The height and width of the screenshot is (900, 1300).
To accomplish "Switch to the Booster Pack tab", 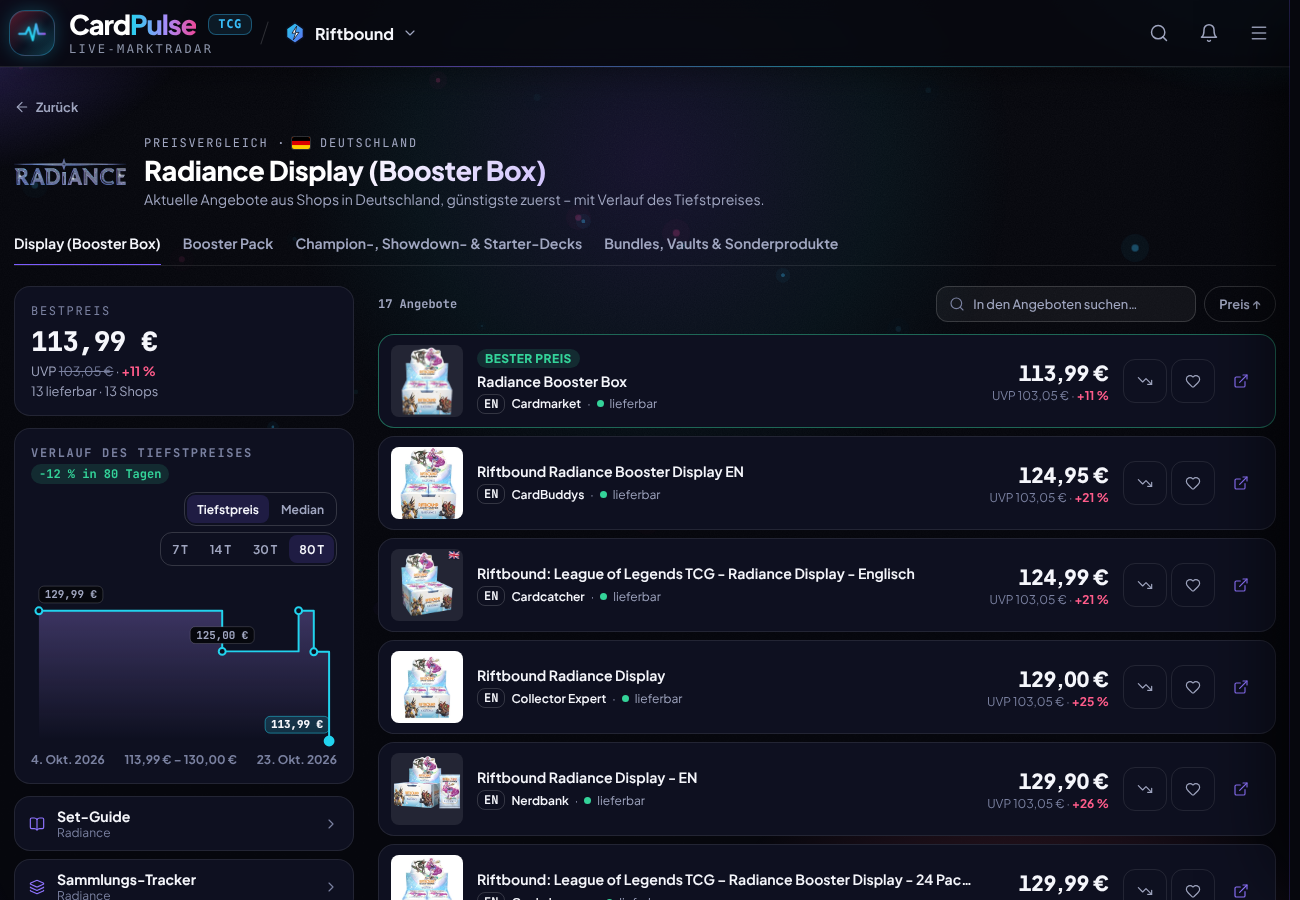I will pyautogui.click(x=228, y=244).
